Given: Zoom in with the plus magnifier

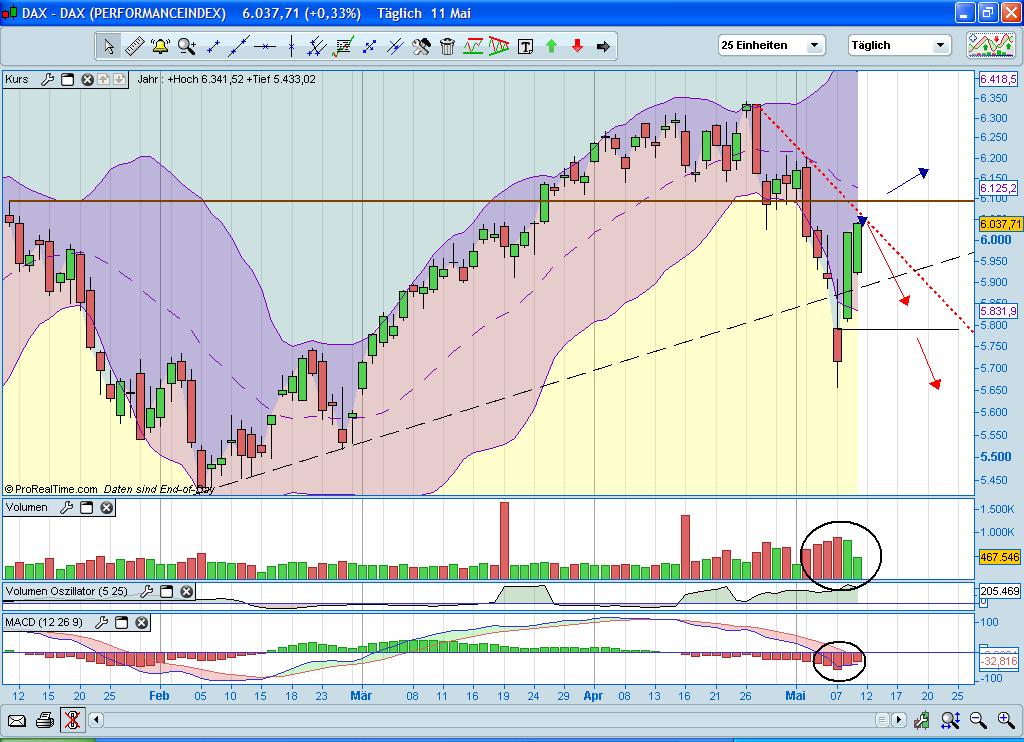Looking at the screenshot, I should (1006, 720).
